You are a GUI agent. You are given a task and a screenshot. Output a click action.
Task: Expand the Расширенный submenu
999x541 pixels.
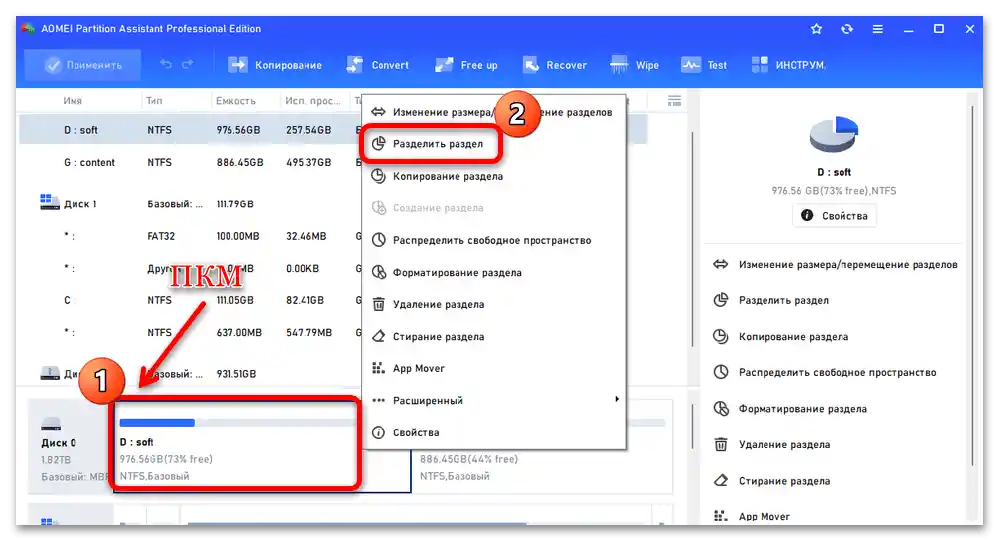pyautogui.click(x=495, y=400)
